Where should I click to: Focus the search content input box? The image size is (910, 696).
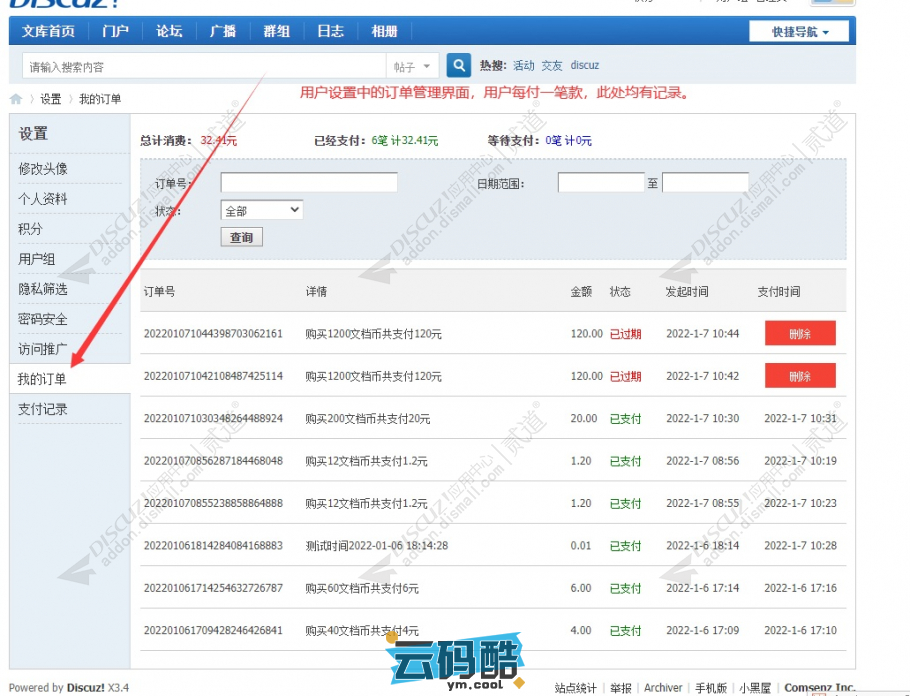(x=200, y=67)
